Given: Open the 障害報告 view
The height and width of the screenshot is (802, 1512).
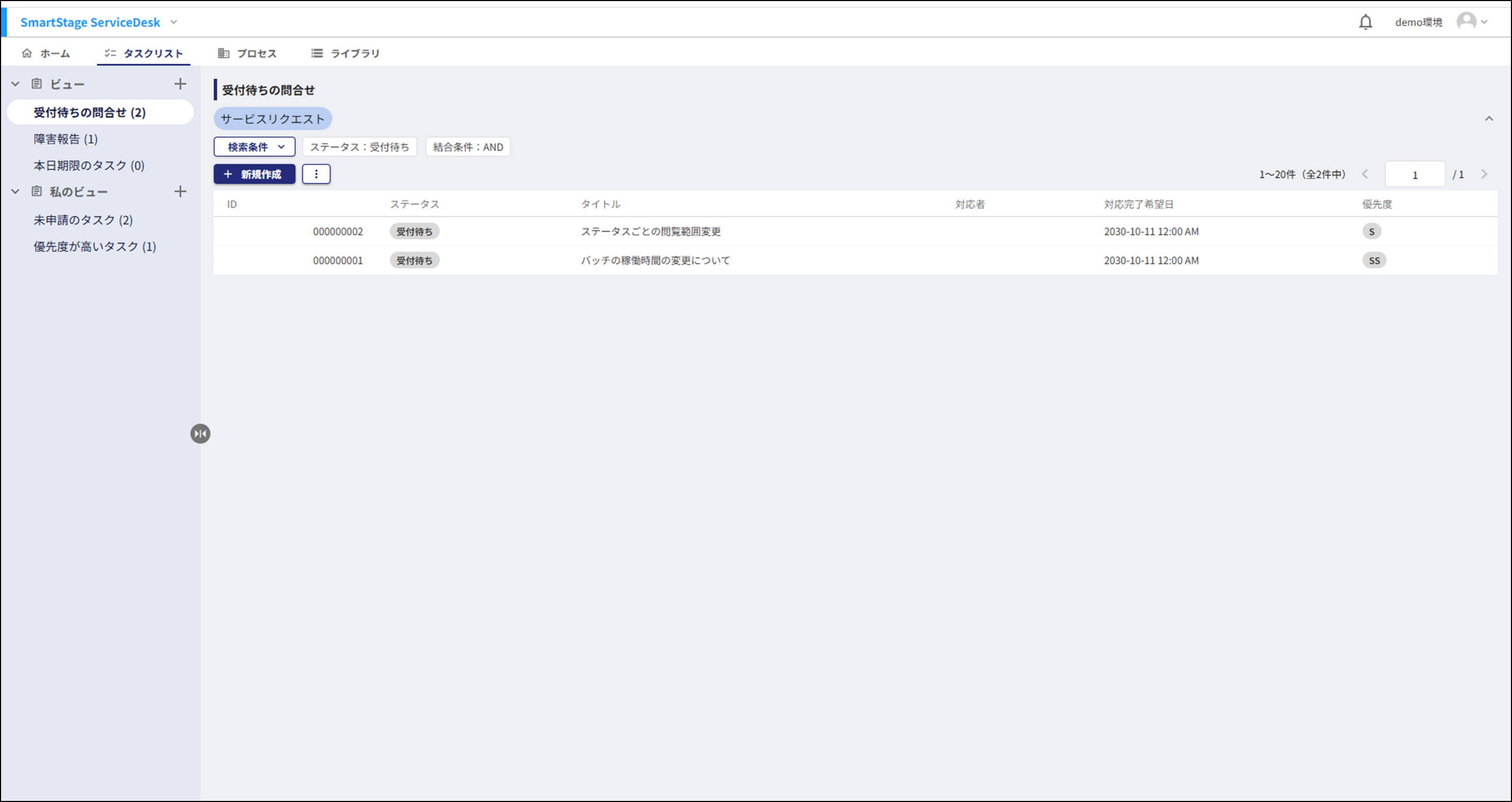Looking at the screenshot, I should [66, 139].
